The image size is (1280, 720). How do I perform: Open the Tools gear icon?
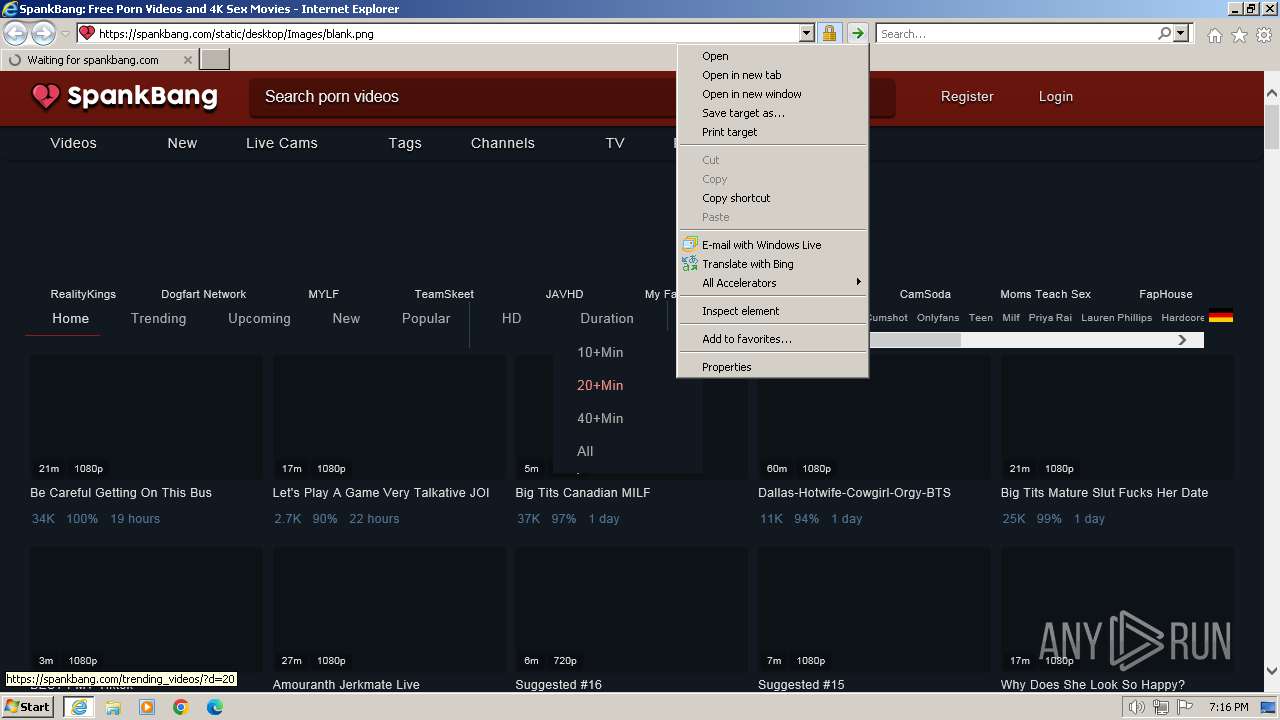click(1264, 35)
